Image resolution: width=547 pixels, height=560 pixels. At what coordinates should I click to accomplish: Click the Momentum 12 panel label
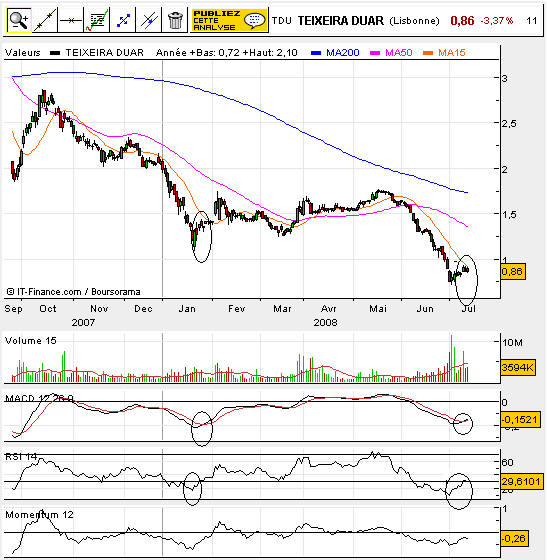(39, 515)
